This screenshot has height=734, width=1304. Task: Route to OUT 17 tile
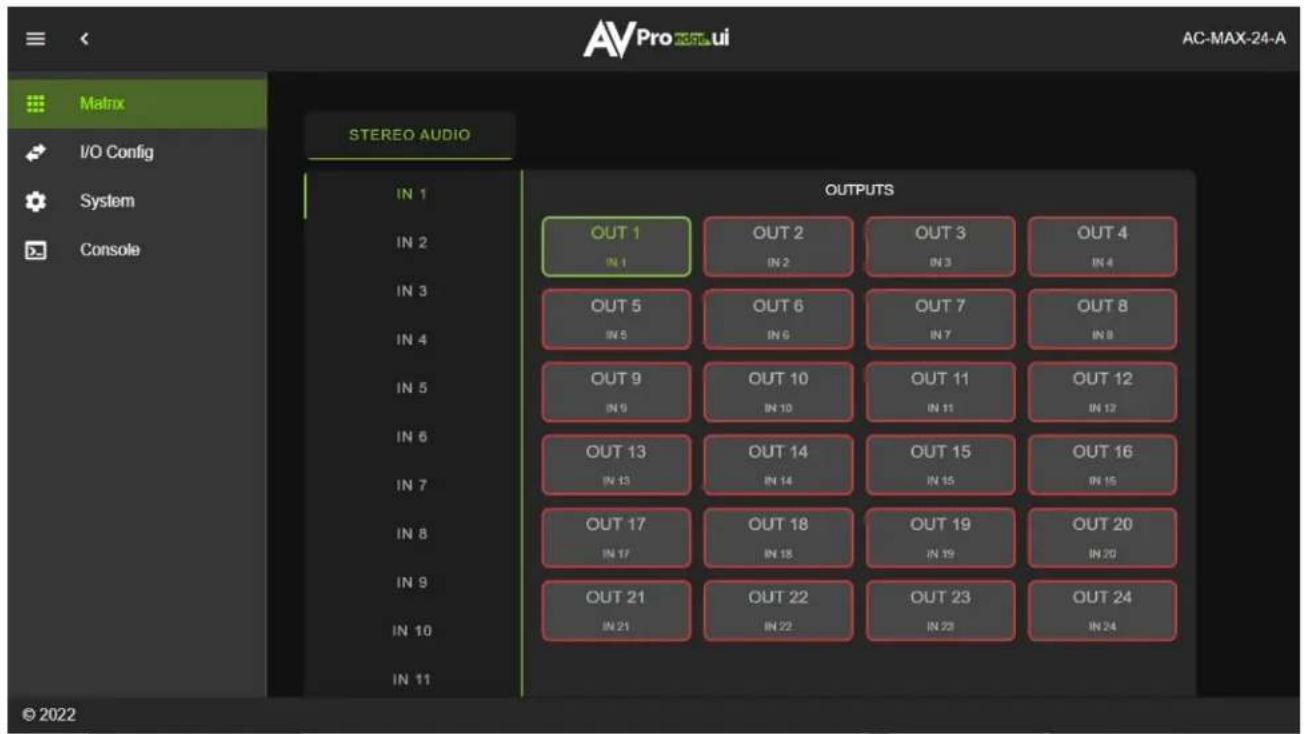616,538
